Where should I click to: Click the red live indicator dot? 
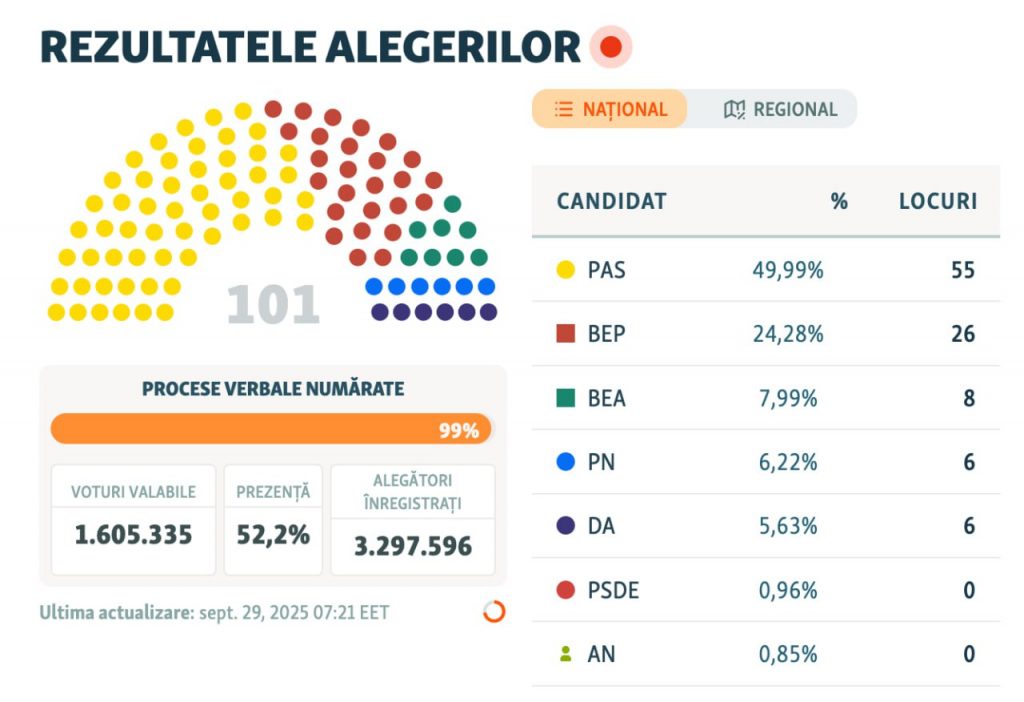(x=611, y=47)
